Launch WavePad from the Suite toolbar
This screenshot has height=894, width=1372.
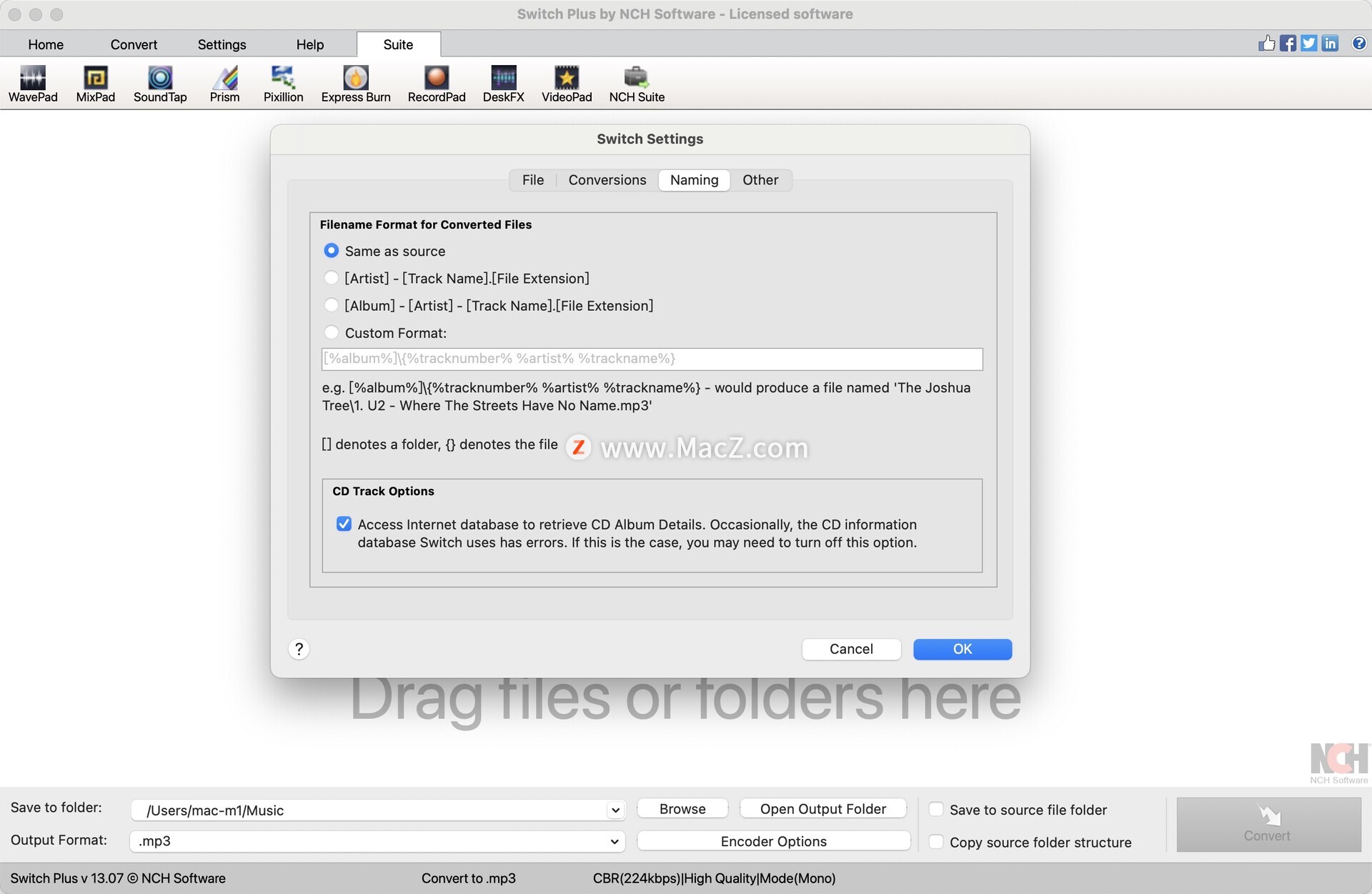click(x=33, y=84)
